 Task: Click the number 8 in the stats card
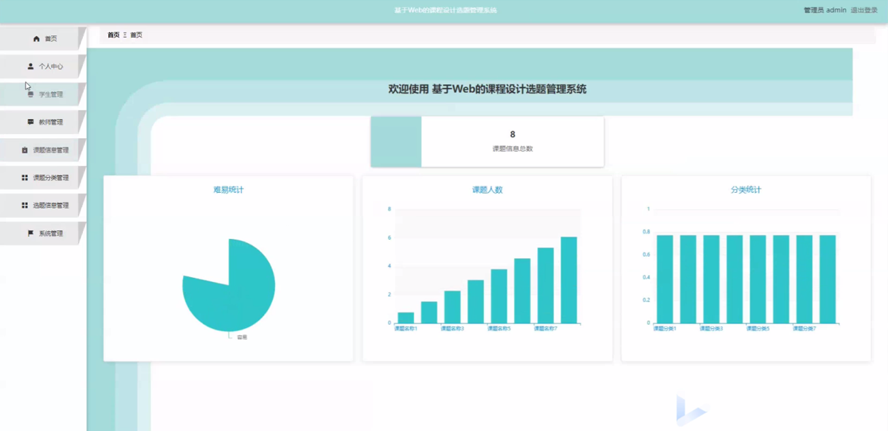click(513, 134)
